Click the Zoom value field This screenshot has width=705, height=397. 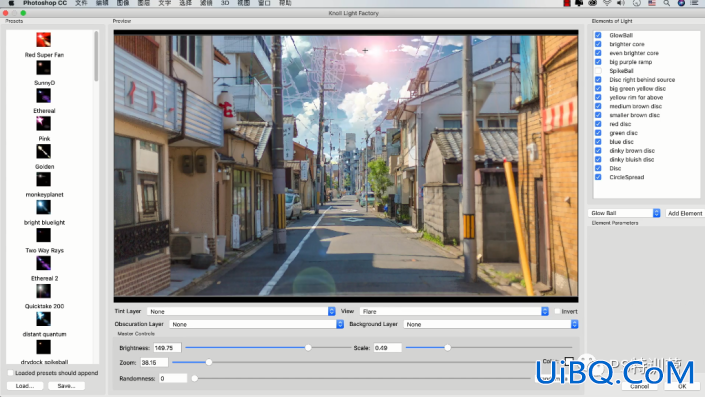coord(154,362)
